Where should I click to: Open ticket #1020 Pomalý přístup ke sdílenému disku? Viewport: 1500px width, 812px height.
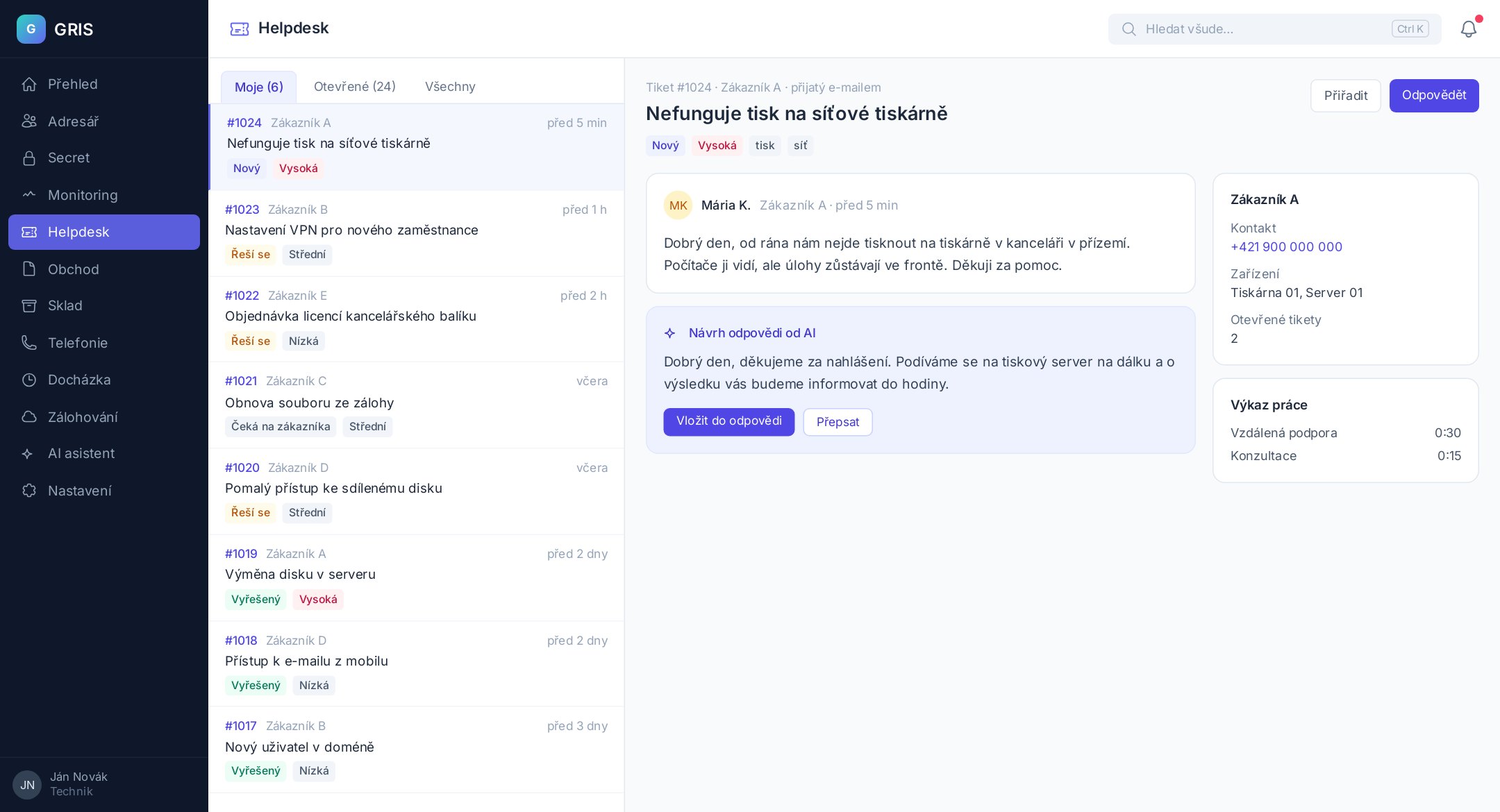[x=416, y=491]
